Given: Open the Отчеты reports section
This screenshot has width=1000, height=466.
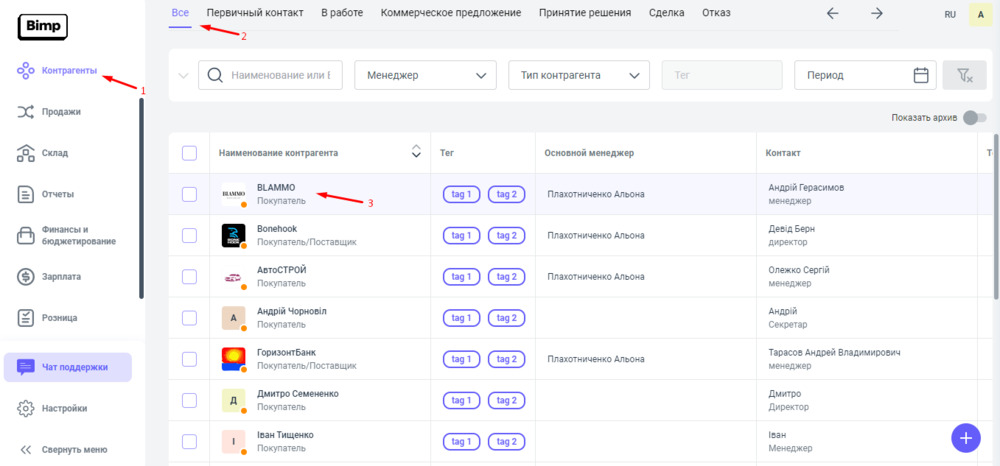Looking at the screenshot, I should 57,194.
